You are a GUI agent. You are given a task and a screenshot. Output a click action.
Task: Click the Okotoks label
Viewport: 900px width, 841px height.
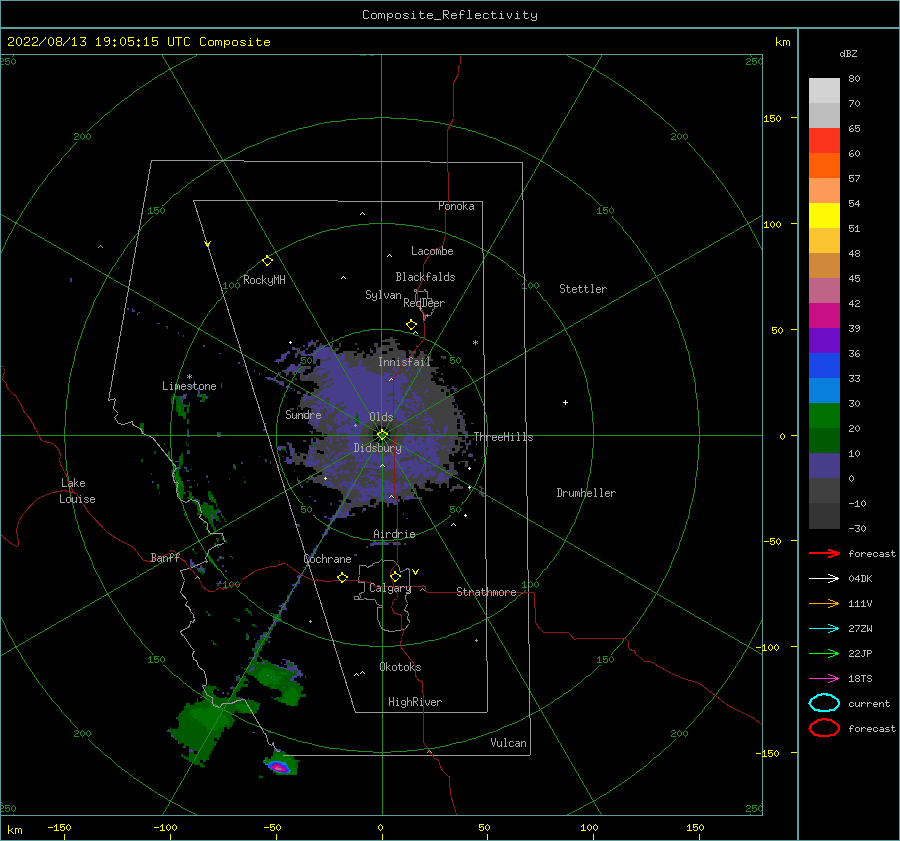coord(400,667)
